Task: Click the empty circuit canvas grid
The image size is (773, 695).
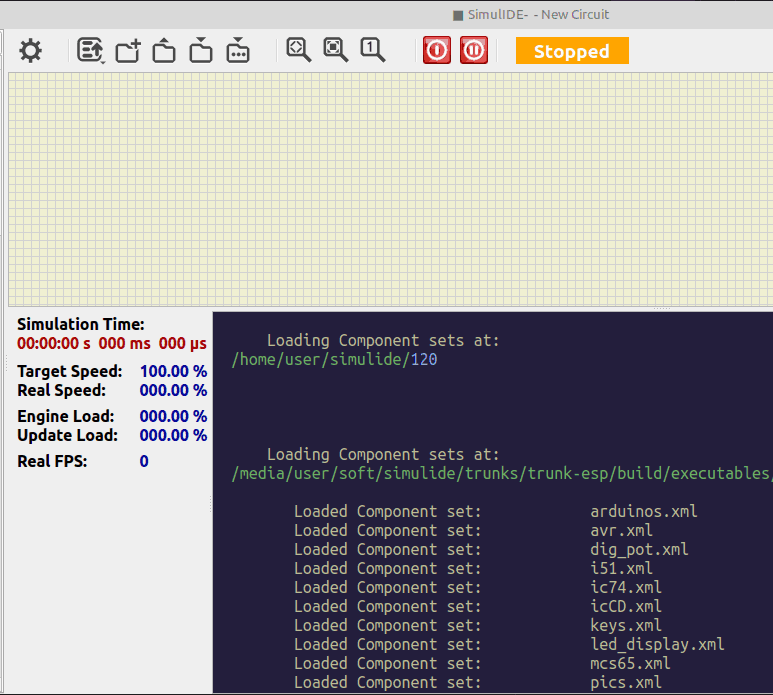Action: pos(390,188)
